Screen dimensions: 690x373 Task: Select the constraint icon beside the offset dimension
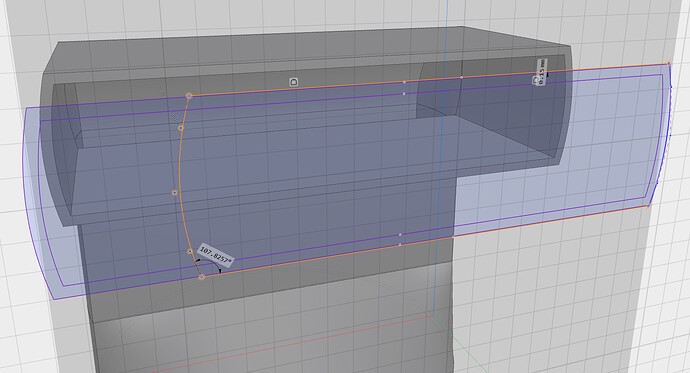click(x=536, y=80)
